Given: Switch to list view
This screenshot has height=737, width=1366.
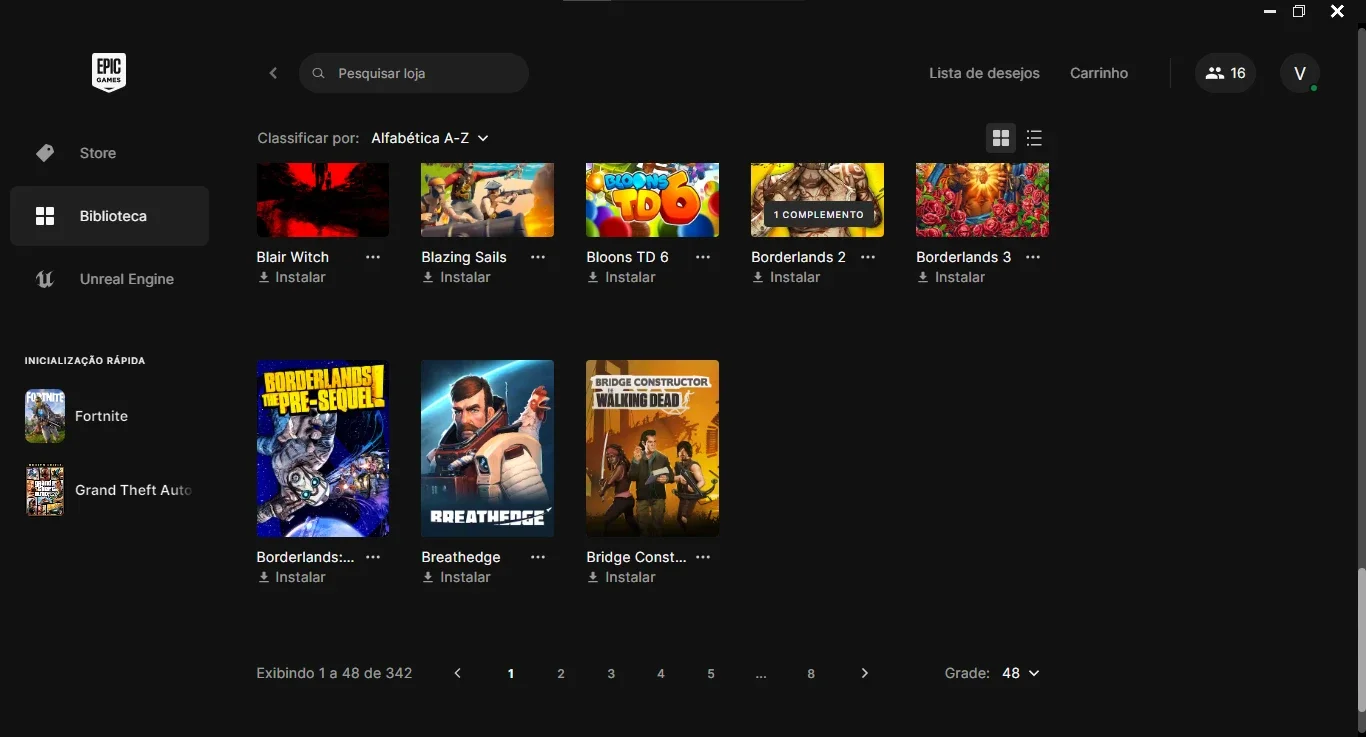Looking at the screenshot, I should click(x=1034, y=138).
